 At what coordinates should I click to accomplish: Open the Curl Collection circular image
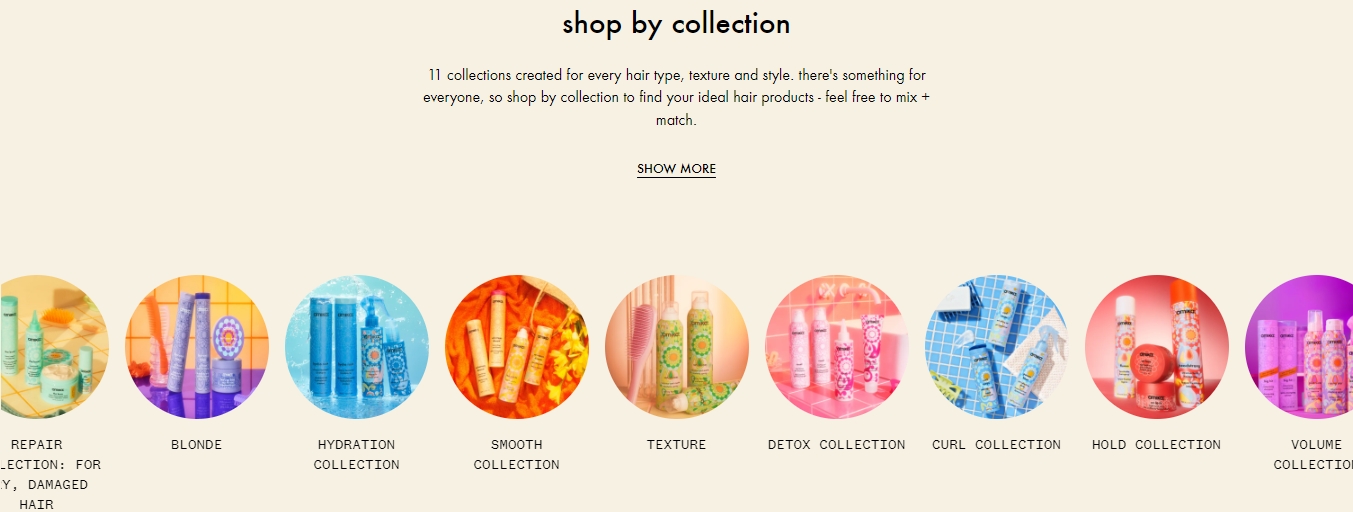[997, 347]
